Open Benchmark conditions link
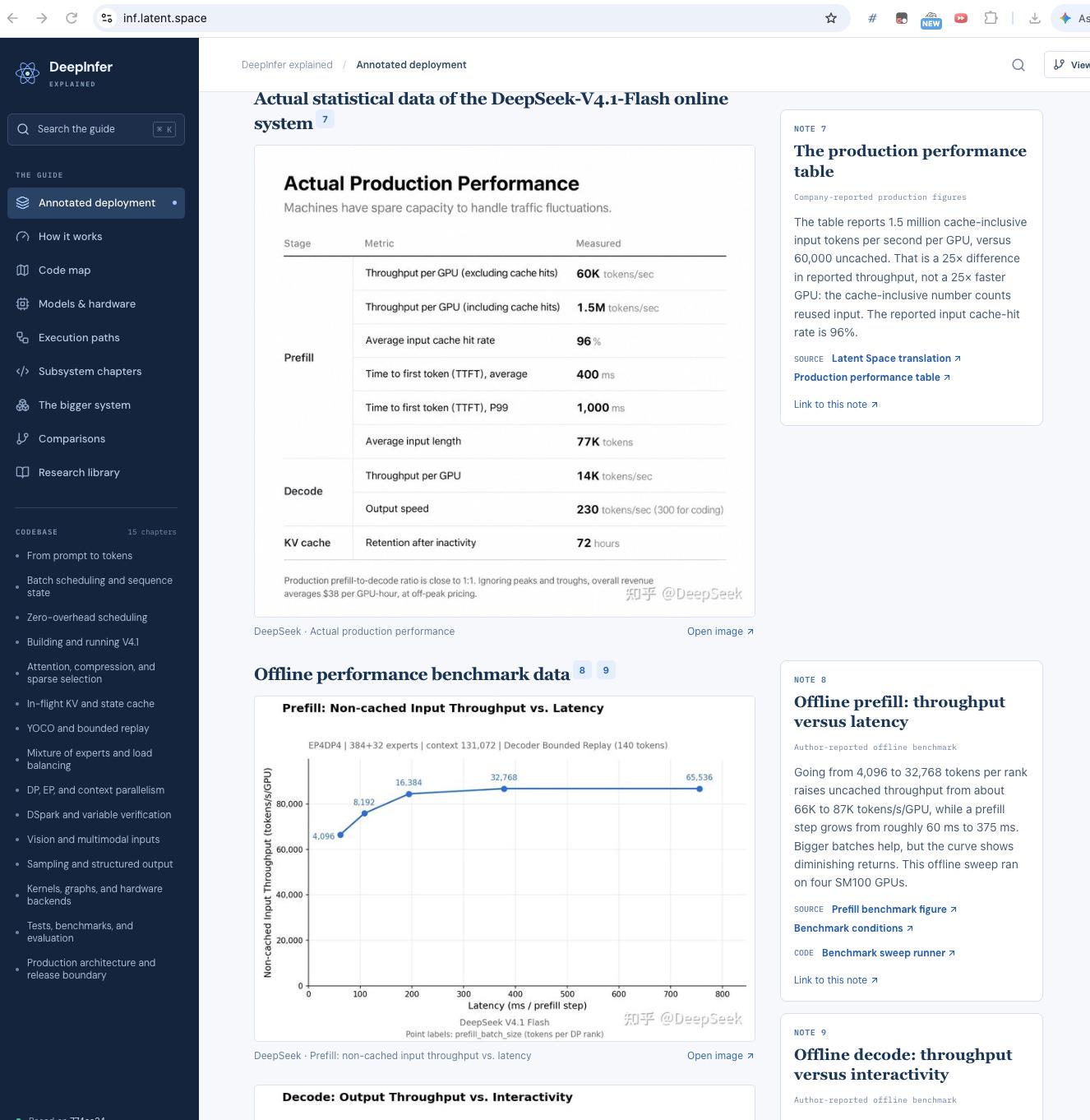This screenshot has width=1090, height=1120. [x=853, y=928]
